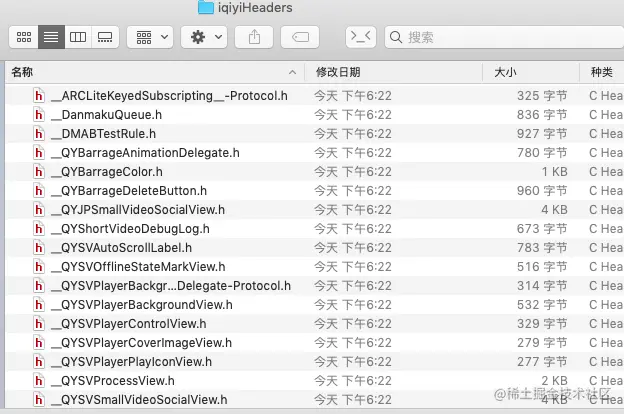
Task: Select the __QYJPSmallVideoSocialView.h file name
Action: pos(138,210)
